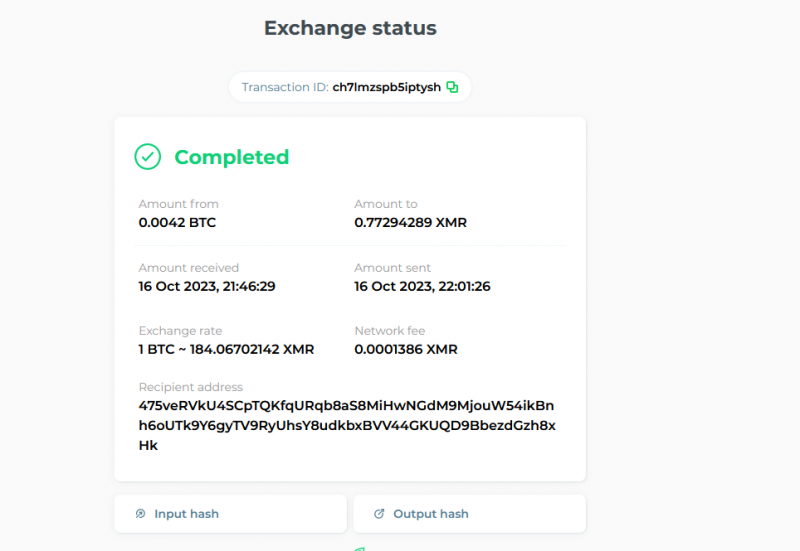
Task: Click the network fee 0.0001386 XMR
Action: (x=406, y=349)
